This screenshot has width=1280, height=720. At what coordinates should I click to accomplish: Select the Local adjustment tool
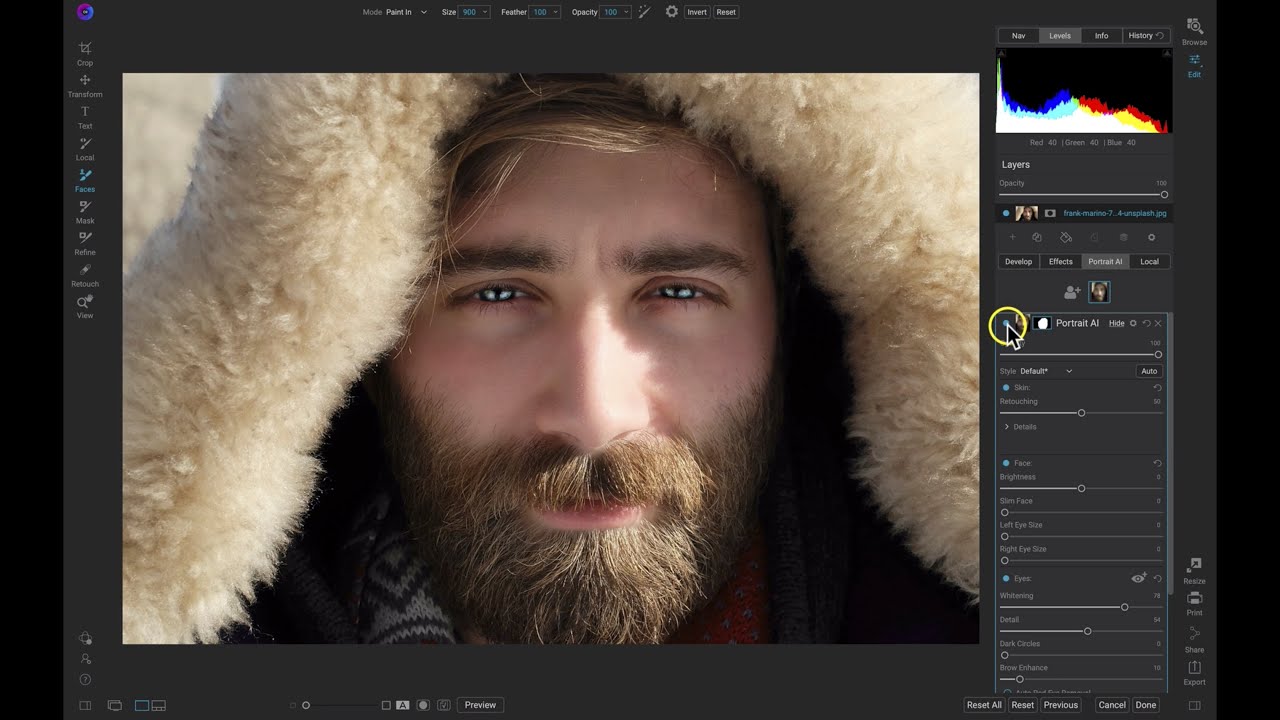pyautogui.click(x=85, y=148)
